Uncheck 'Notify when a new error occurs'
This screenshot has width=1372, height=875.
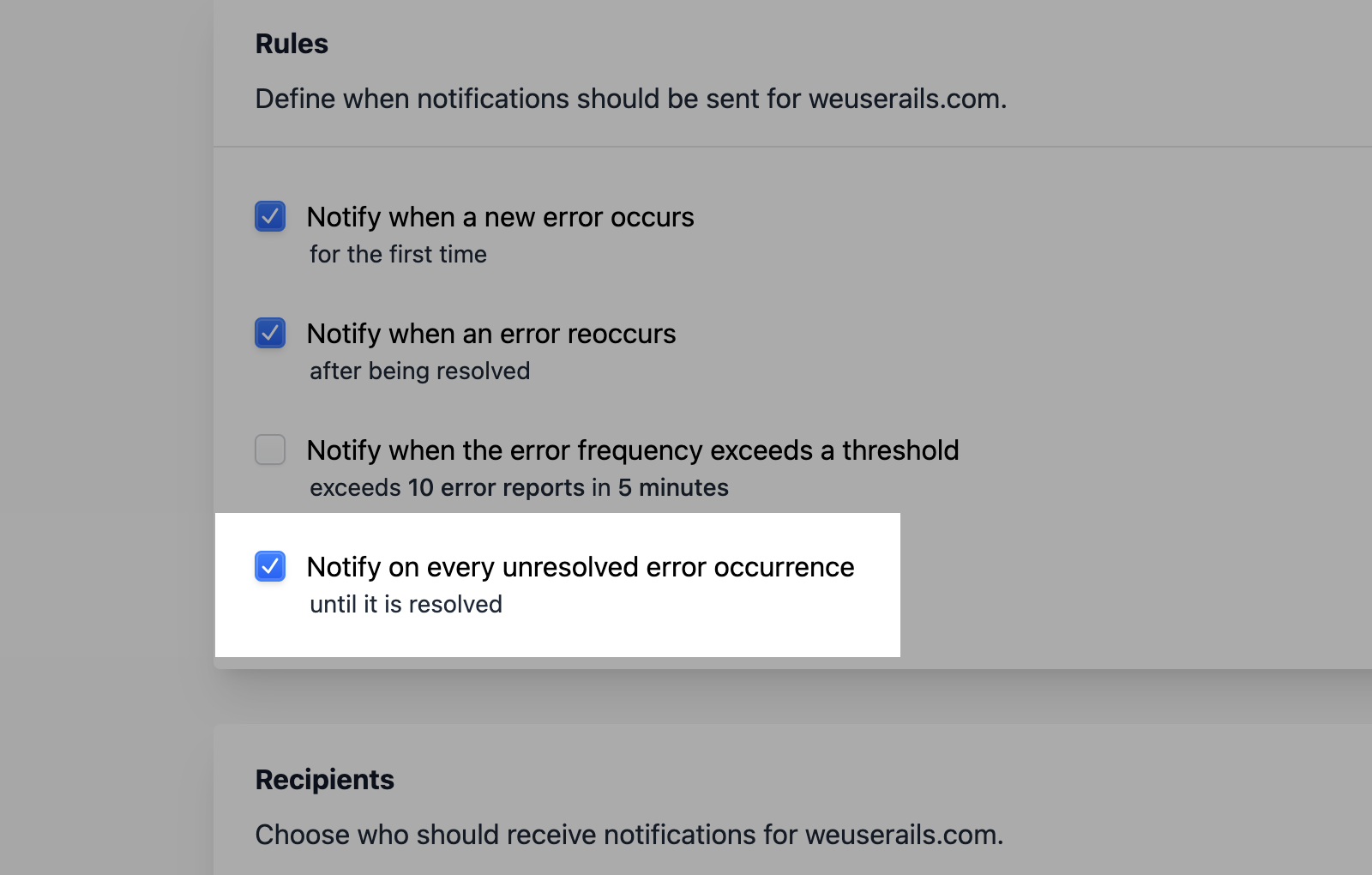tap(269, 217)
